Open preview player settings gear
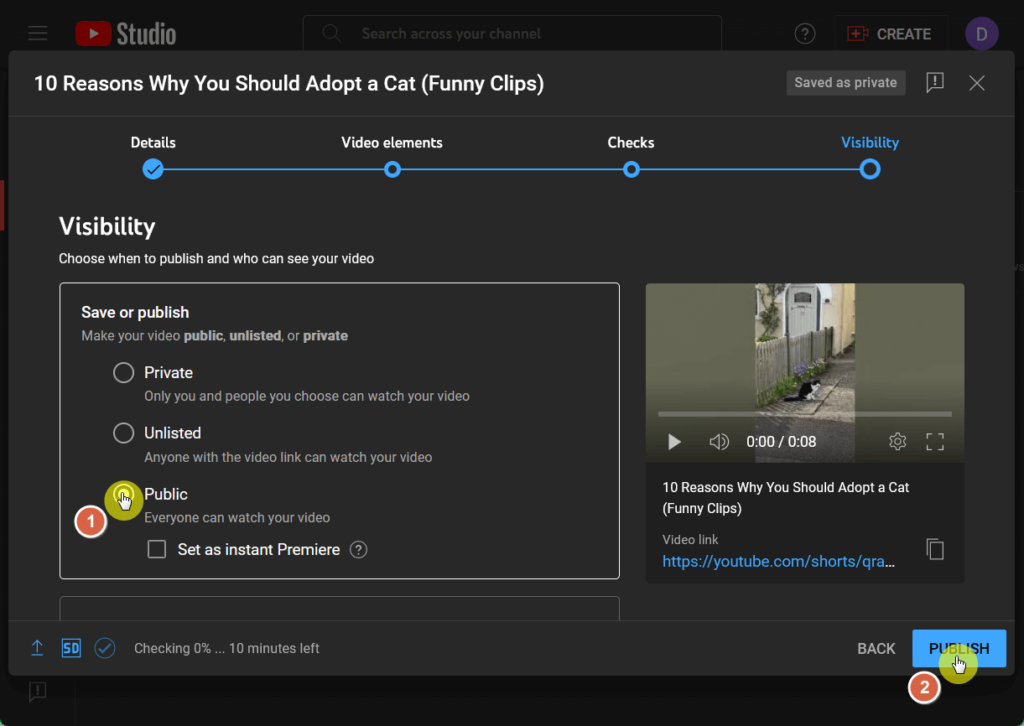Viewport: 1024px width, 726px height. (x=897, y=442)
